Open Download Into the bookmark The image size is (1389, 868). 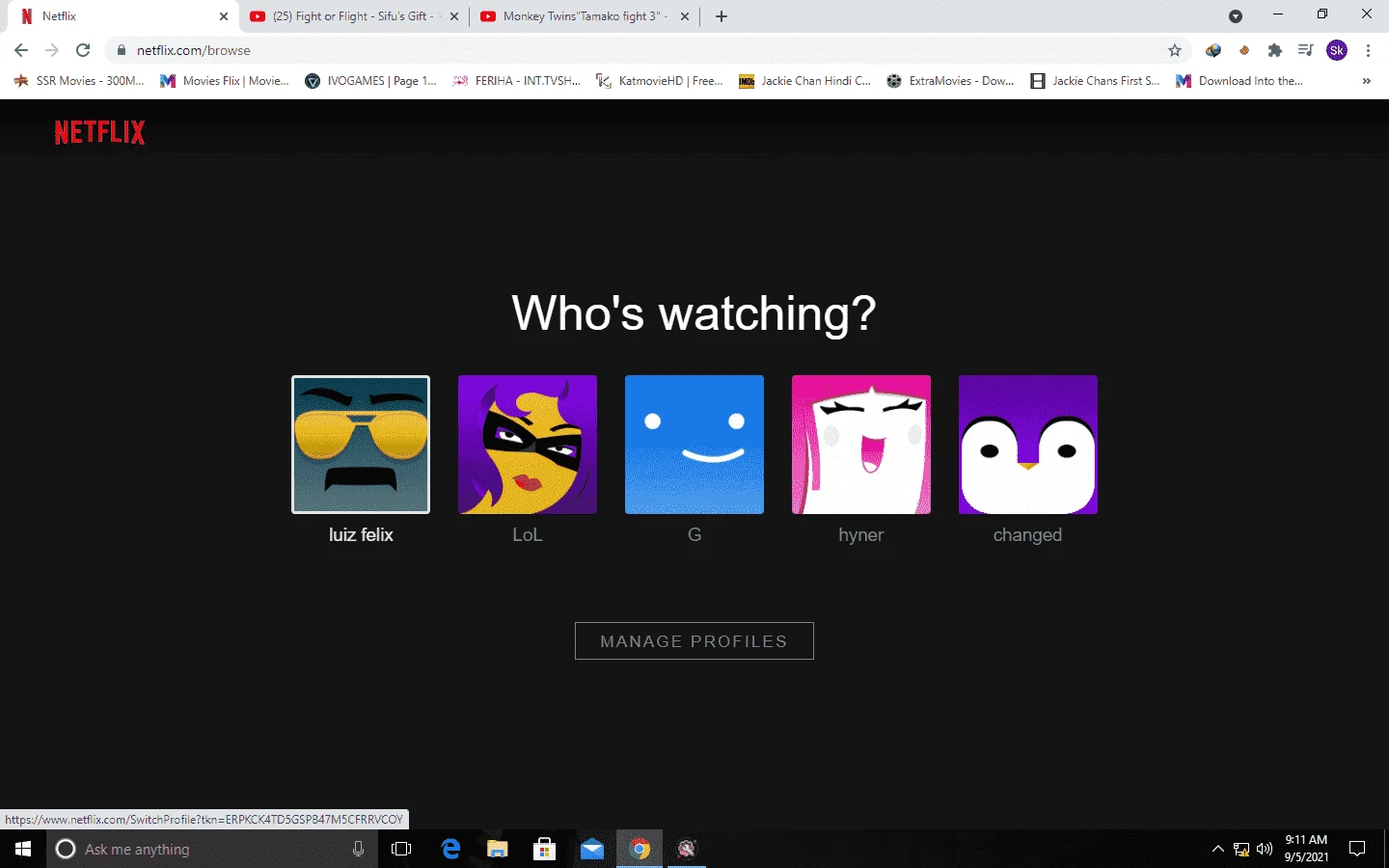(1240, 81)
